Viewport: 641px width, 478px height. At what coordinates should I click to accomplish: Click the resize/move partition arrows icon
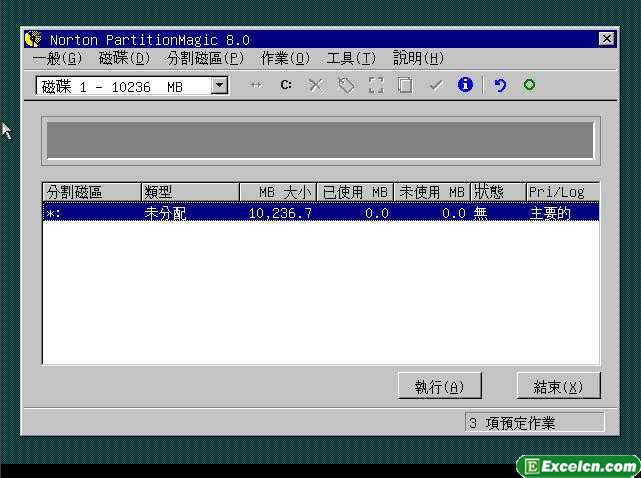point(256,86)
